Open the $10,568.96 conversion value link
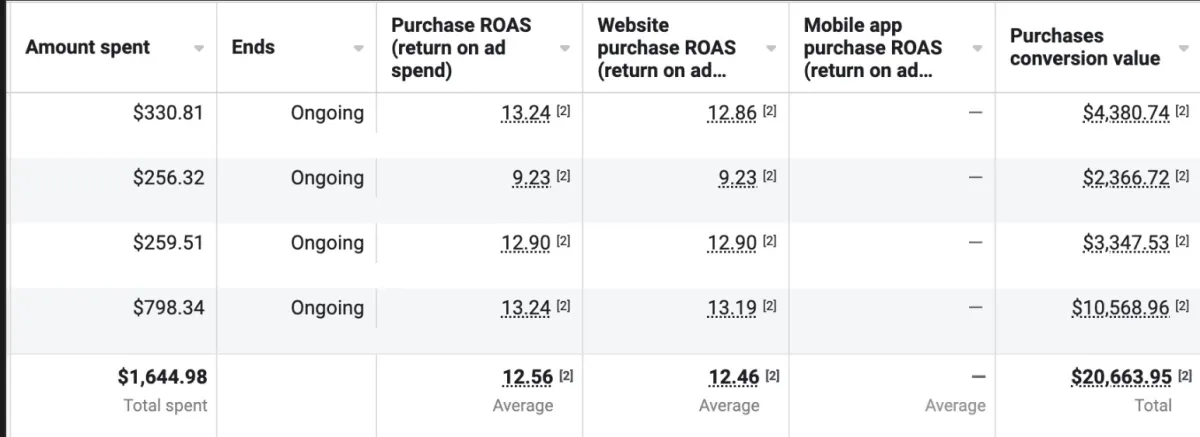 [1120, 308]
